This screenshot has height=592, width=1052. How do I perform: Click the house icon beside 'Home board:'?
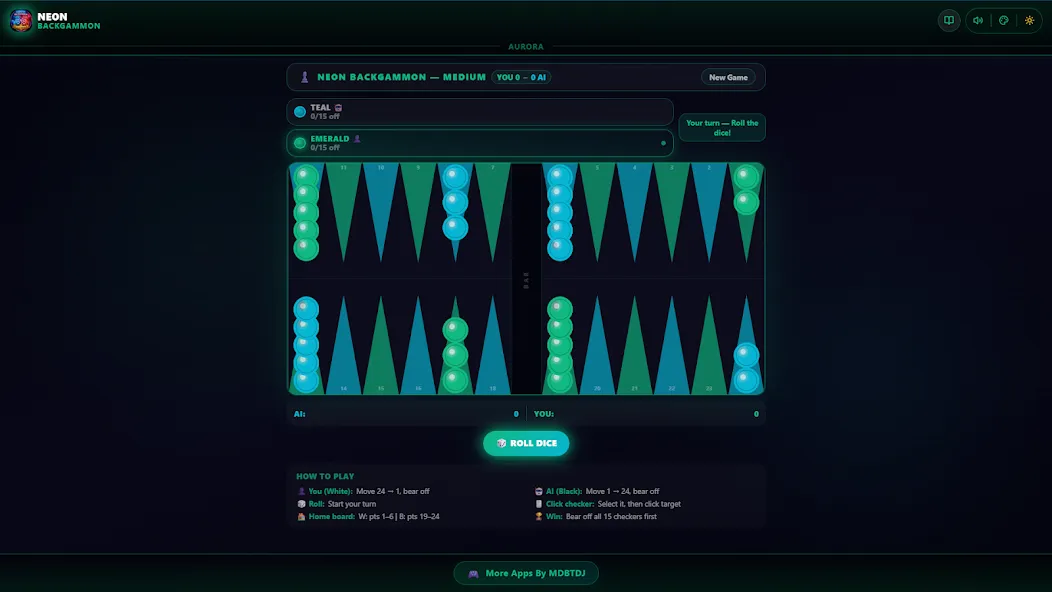[x=301, y=517]
